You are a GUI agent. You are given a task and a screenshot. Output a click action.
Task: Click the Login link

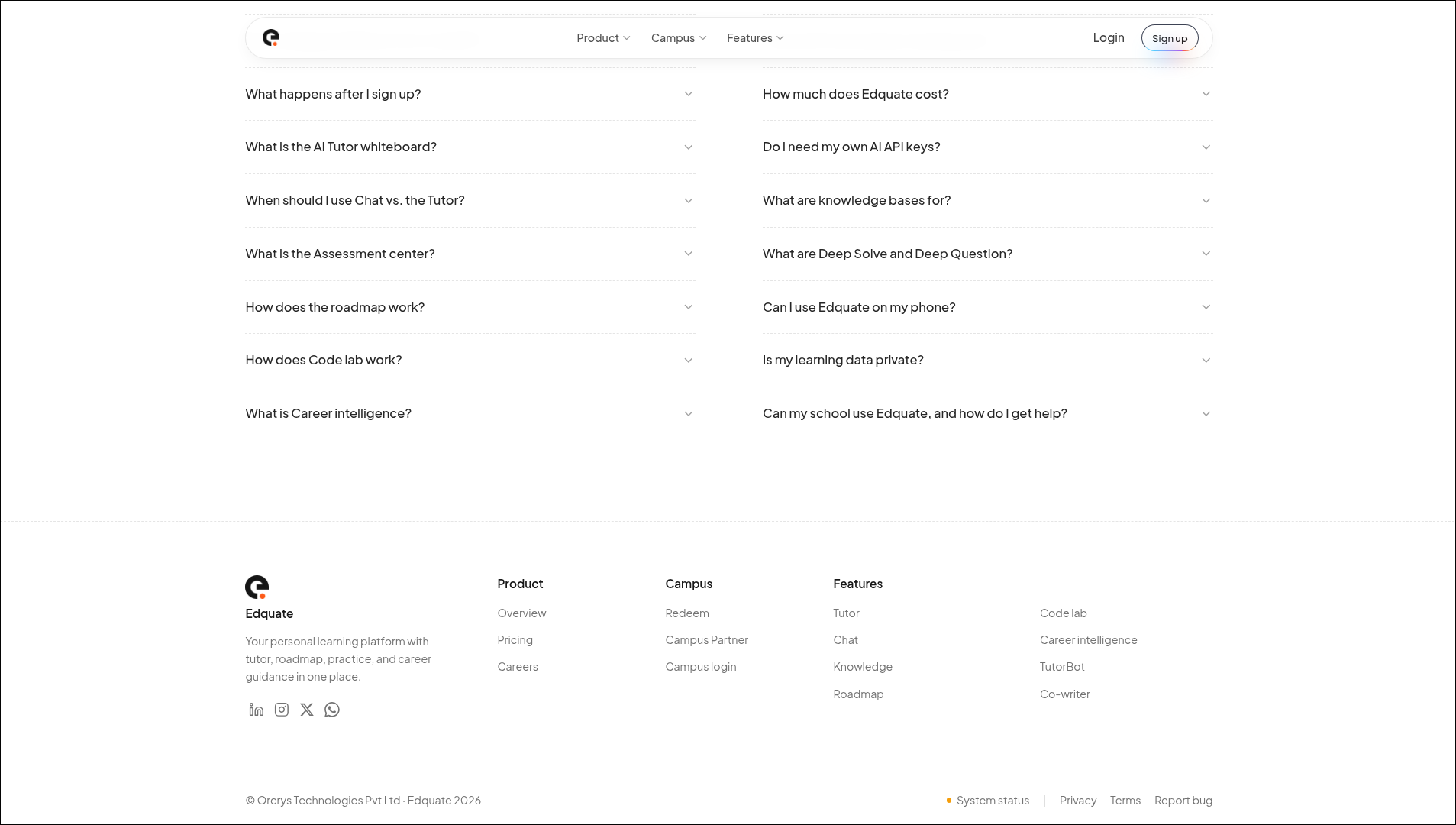point(1109,38)
